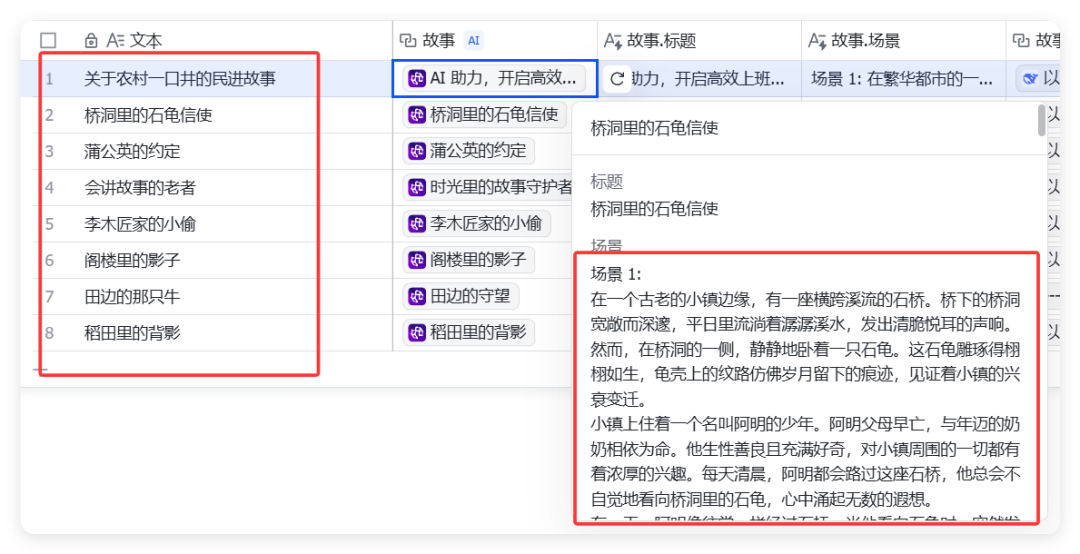
Task: Click row number 7
Action: 50,297
